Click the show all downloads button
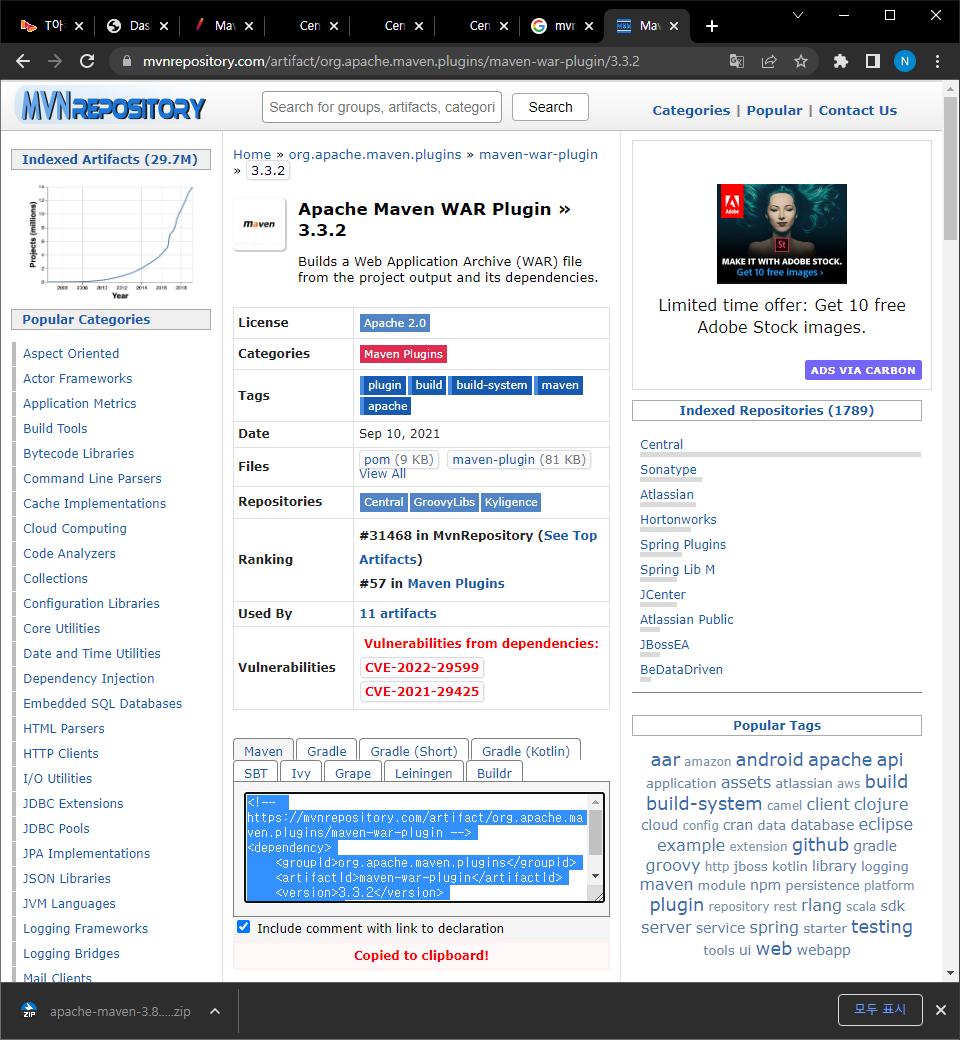The height and width of the screenshot is (1040, 960). [880, 1009]
